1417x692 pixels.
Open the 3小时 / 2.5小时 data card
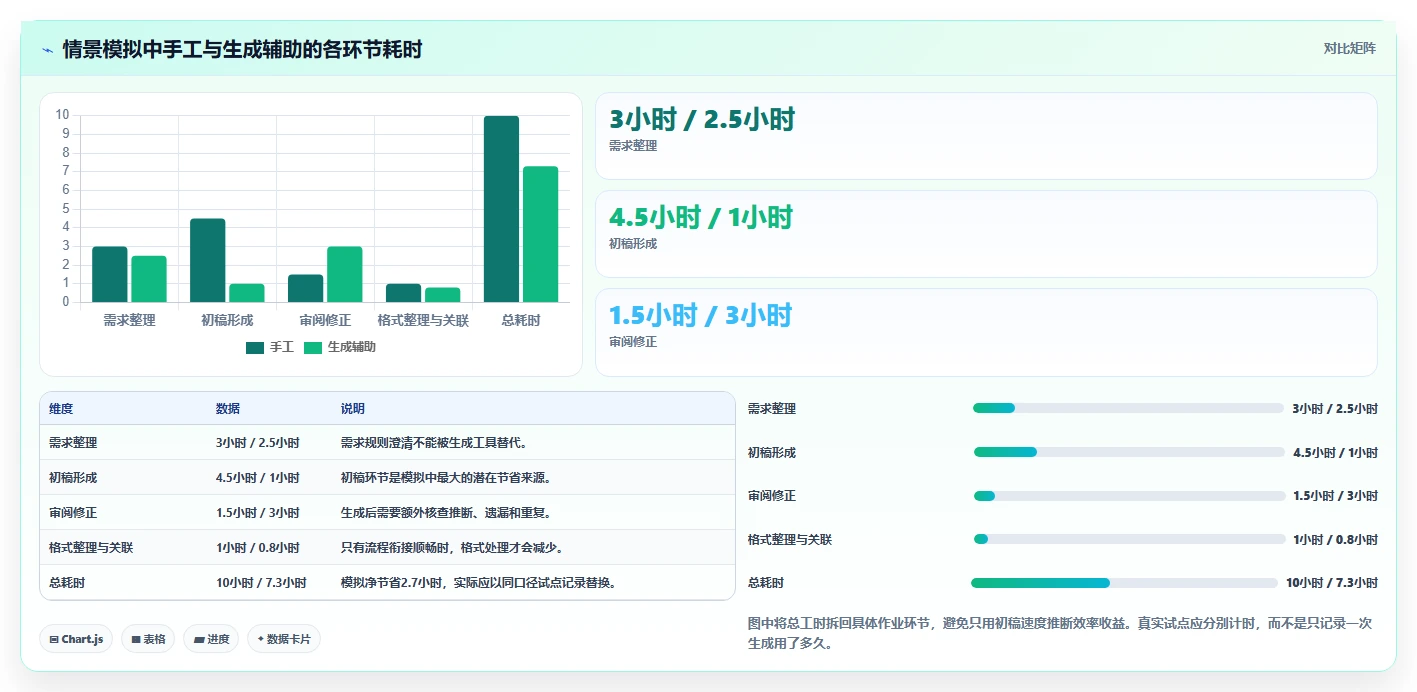(x=986, y=136)
